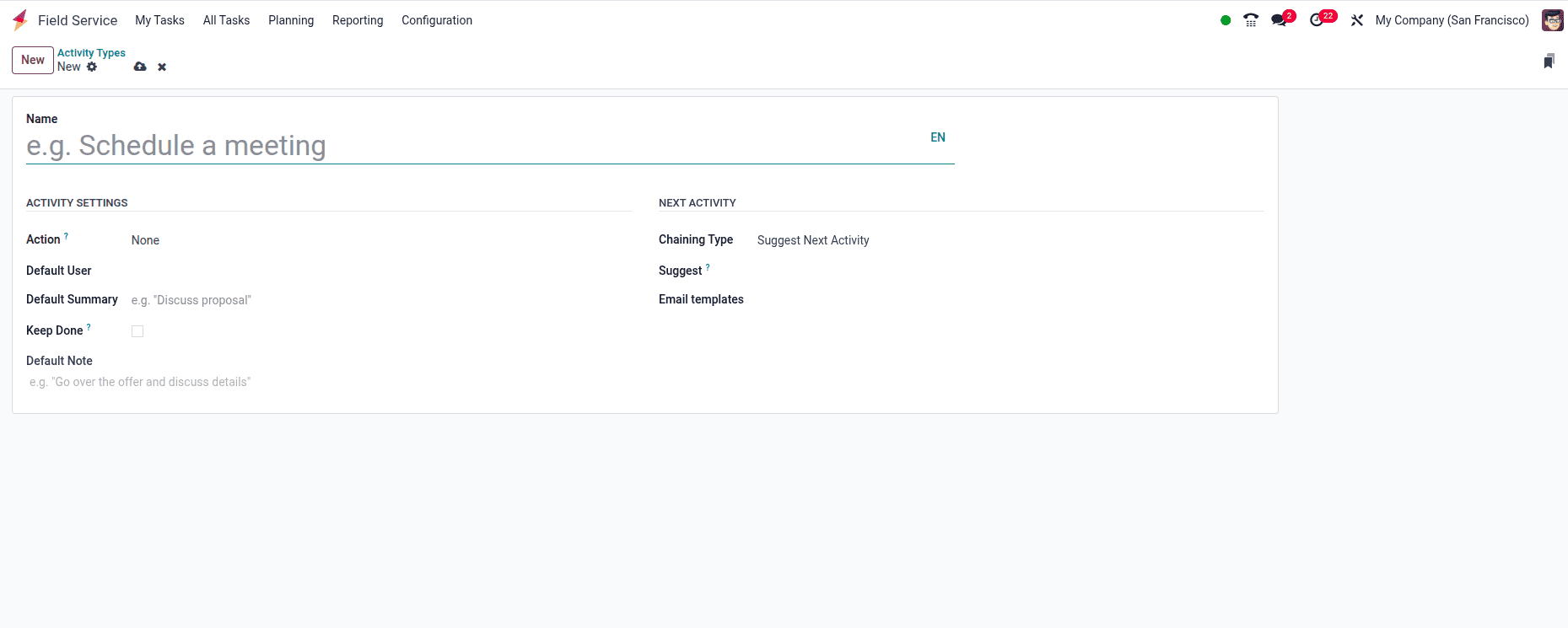Open the Action field help tooltip
1568x628 pixels.
(x=67, y=236)
